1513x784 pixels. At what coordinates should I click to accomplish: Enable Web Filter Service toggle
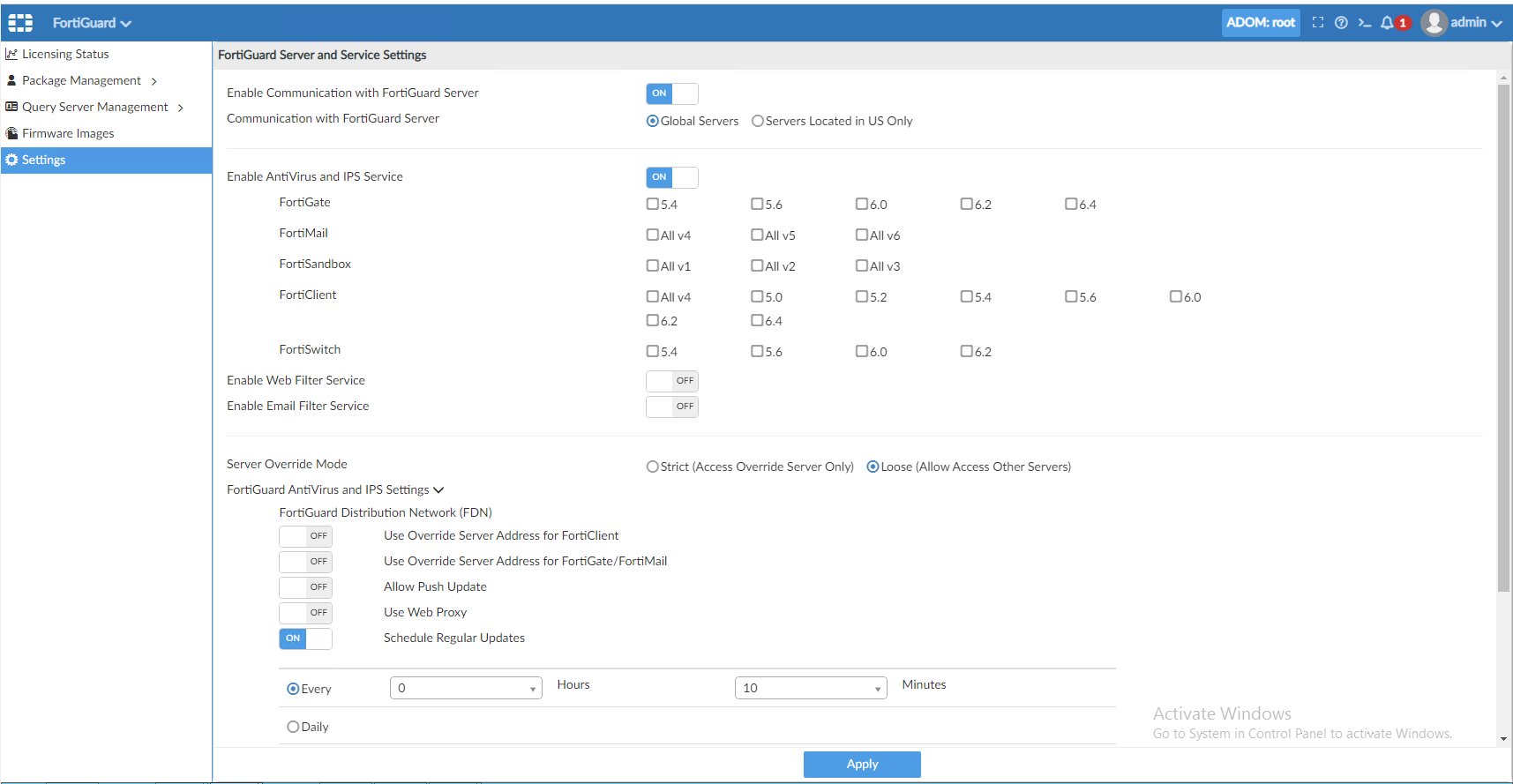[x=672, y=381]
